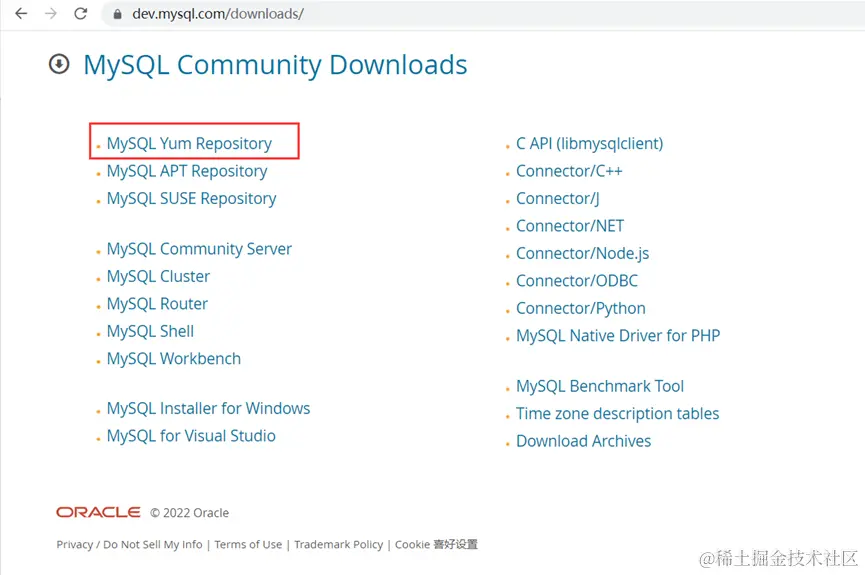This screenshot has width=865, height=575.
Task: Open Time zone description tables
Action: click(618, 414)
